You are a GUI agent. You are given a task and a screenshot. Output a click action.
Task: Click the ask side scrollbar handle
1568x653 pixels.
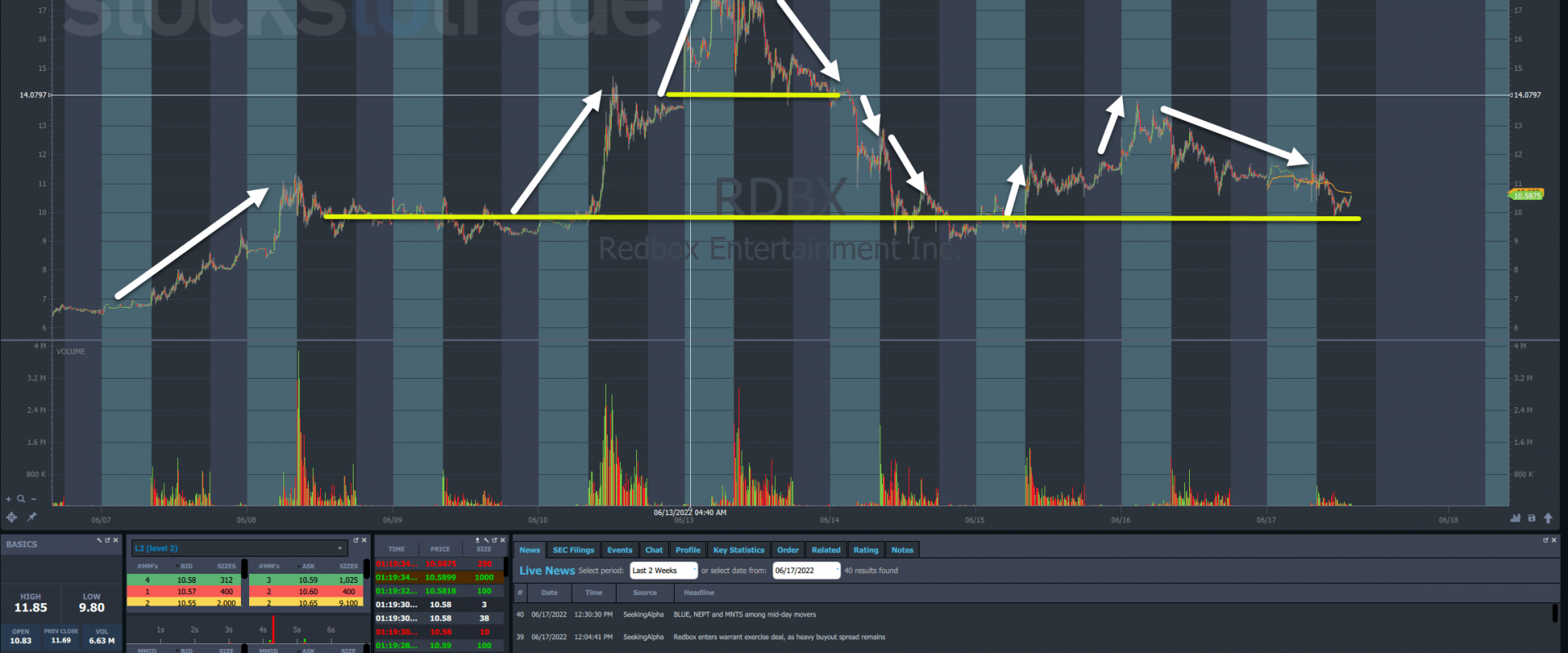click(x=366, y=569)
